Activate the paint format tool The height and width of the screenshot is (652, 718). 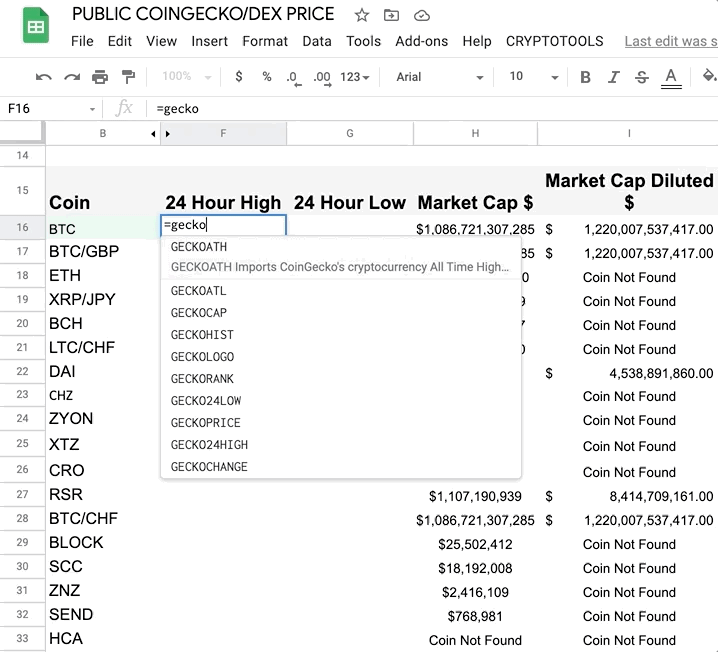(x=128, y=76)
